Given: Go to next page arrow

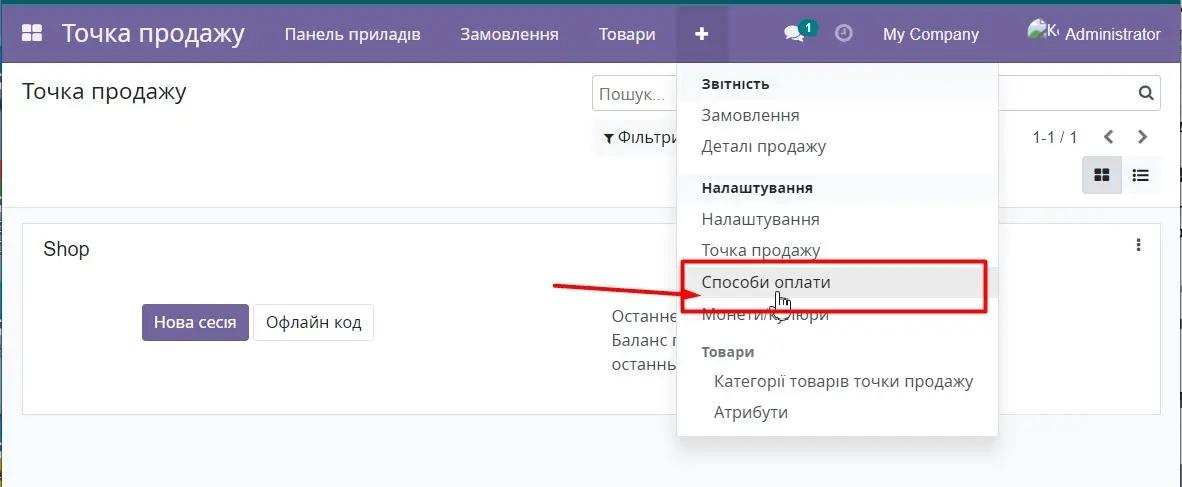Looking at the screenshot, I should click(x=1143, y=137).
